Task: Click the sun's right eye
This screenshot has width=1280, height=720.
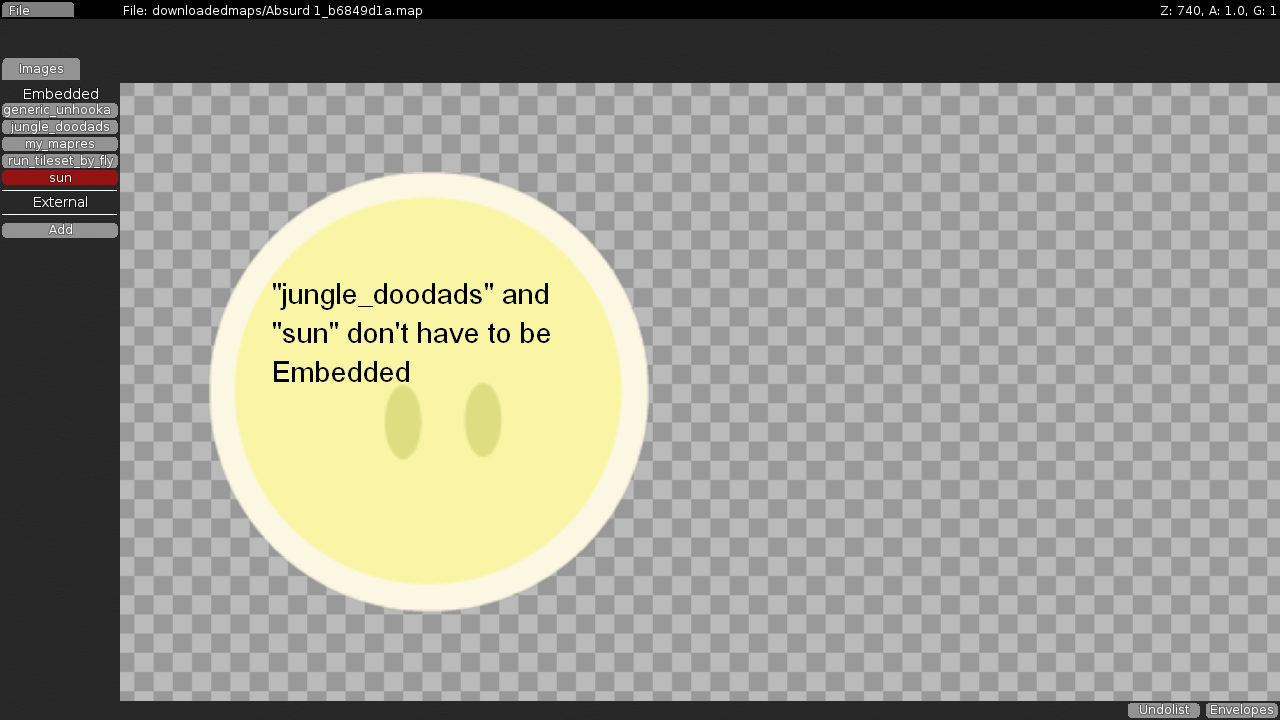Action: click(x=483, y=419)
